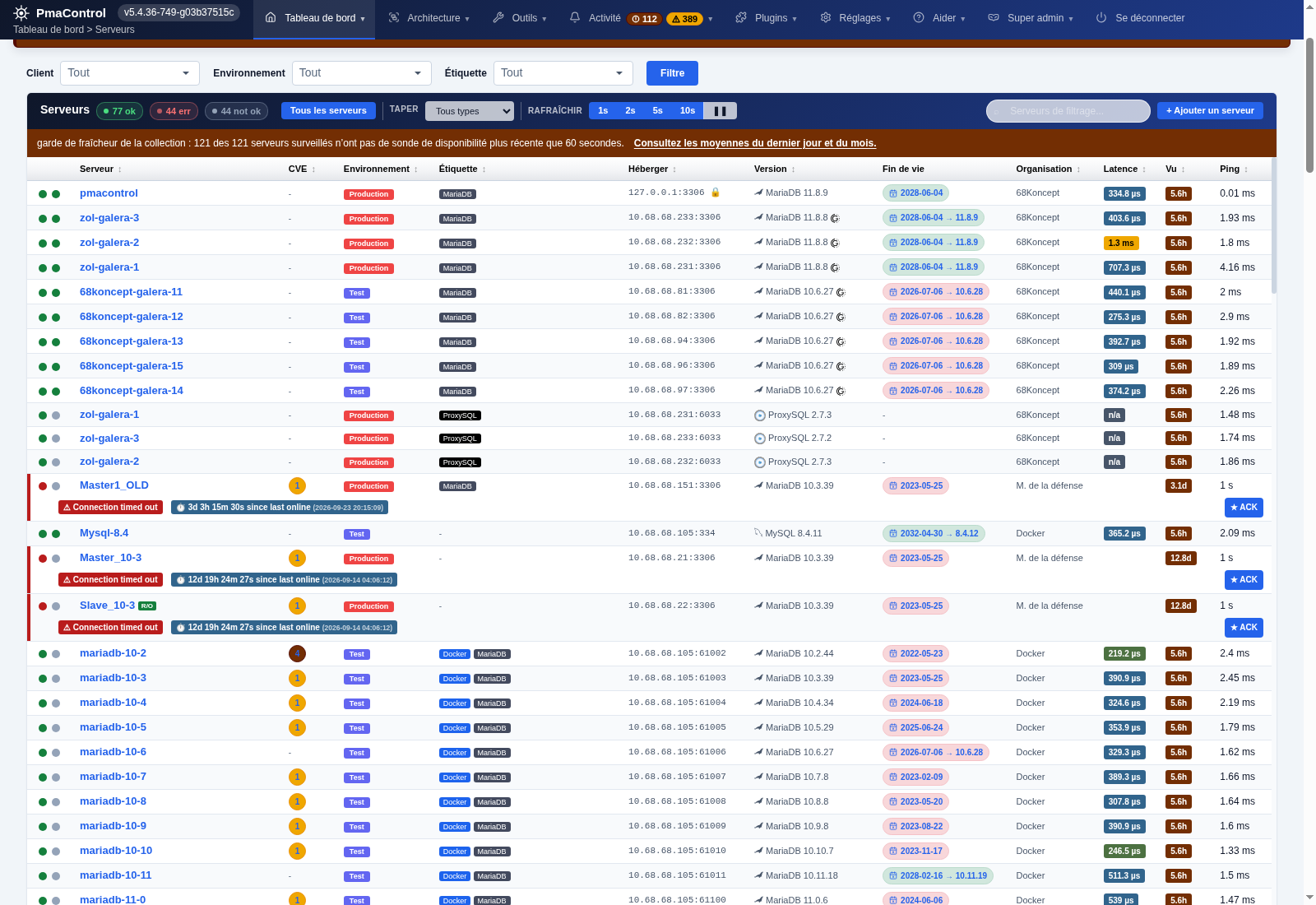Click the sort icon beside Organisation header

point(1078,169)
